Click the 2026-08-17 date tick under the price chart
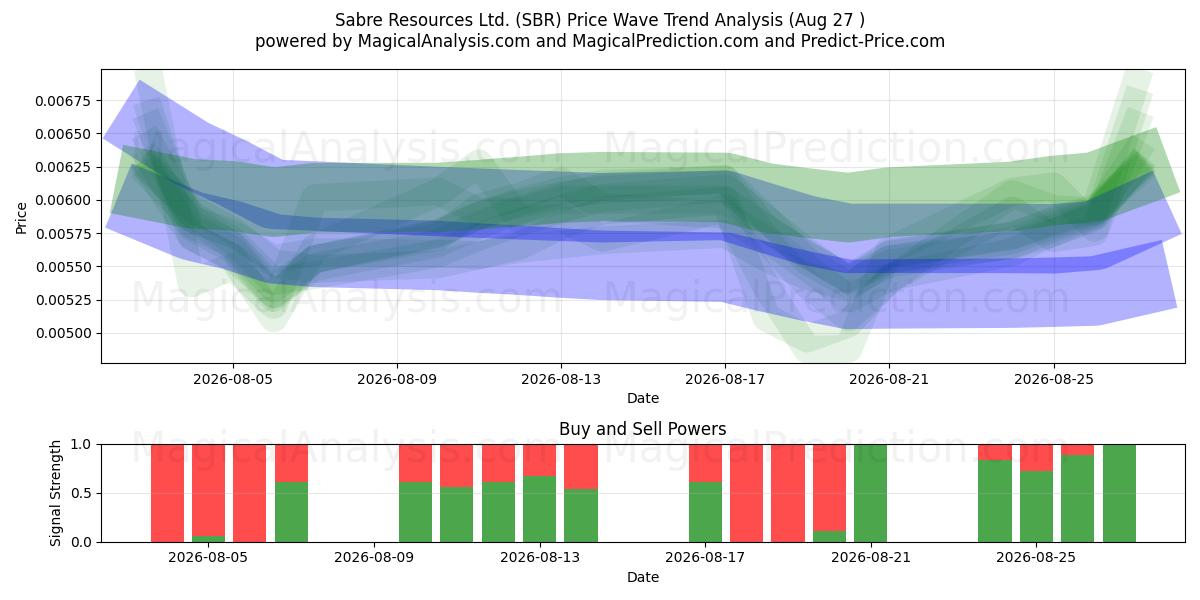The width and height of the screenshot is (1200, 600). click(725, 379)
